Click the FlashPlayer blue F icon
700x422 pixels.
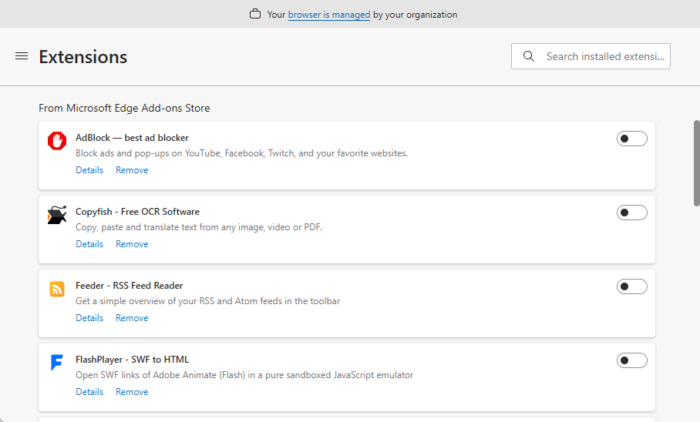[57, 363]
